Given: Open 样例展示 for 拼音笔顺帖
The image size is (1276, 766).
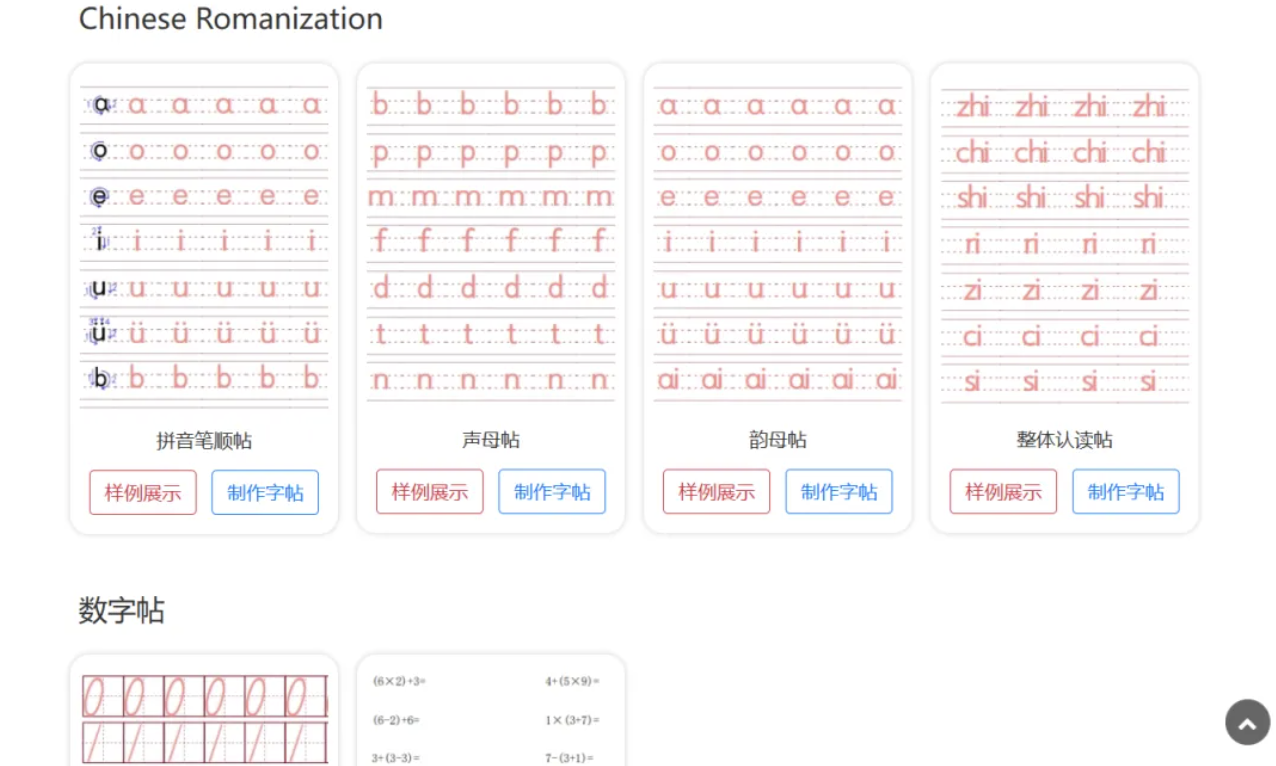Looking at the screenshot, I should (143, 492).
